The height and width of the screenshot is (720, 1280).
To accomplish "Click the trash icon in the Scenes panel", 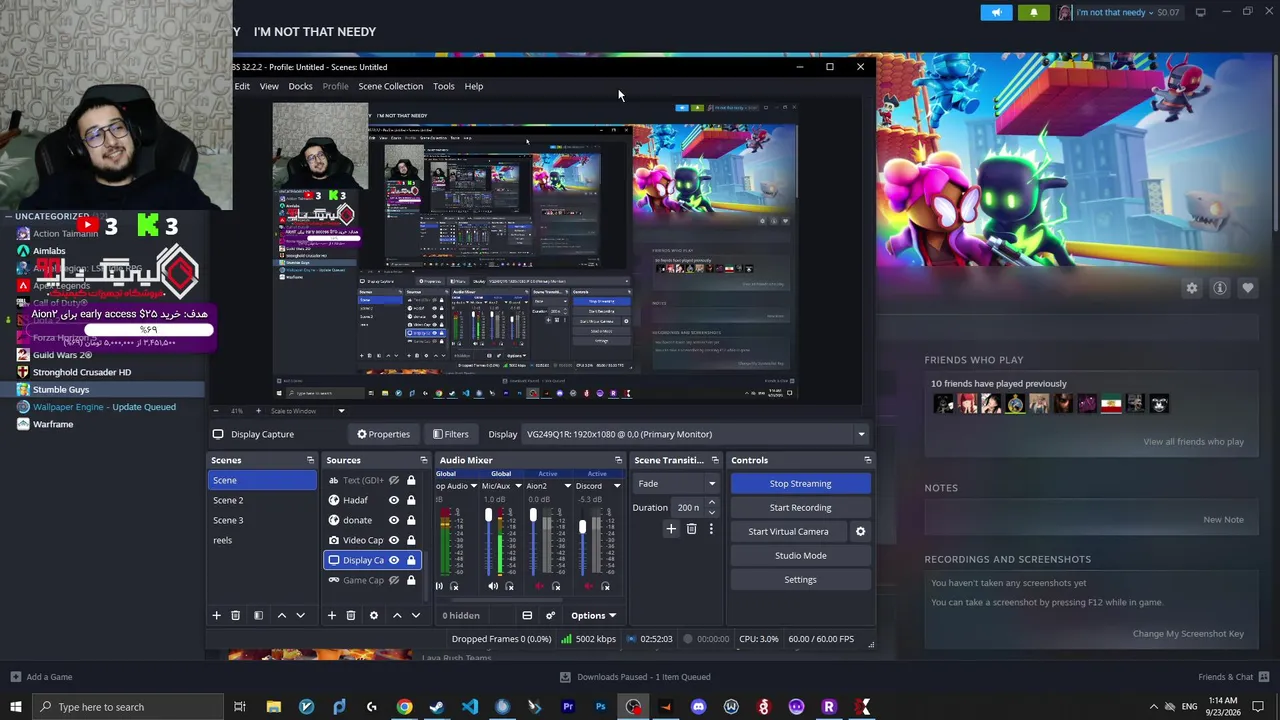I will point(235,615).
